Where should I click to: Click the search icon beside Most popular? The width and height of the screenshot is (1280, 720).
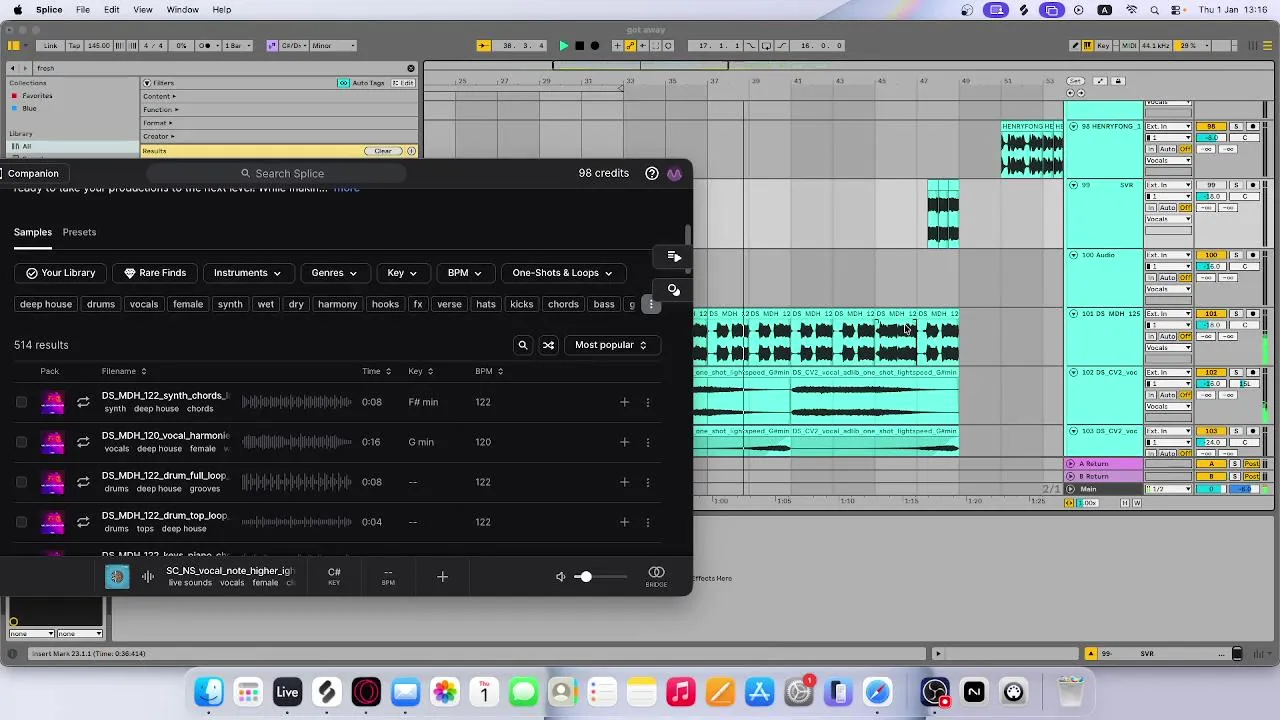pyautogui.click(x=522, y=345)
